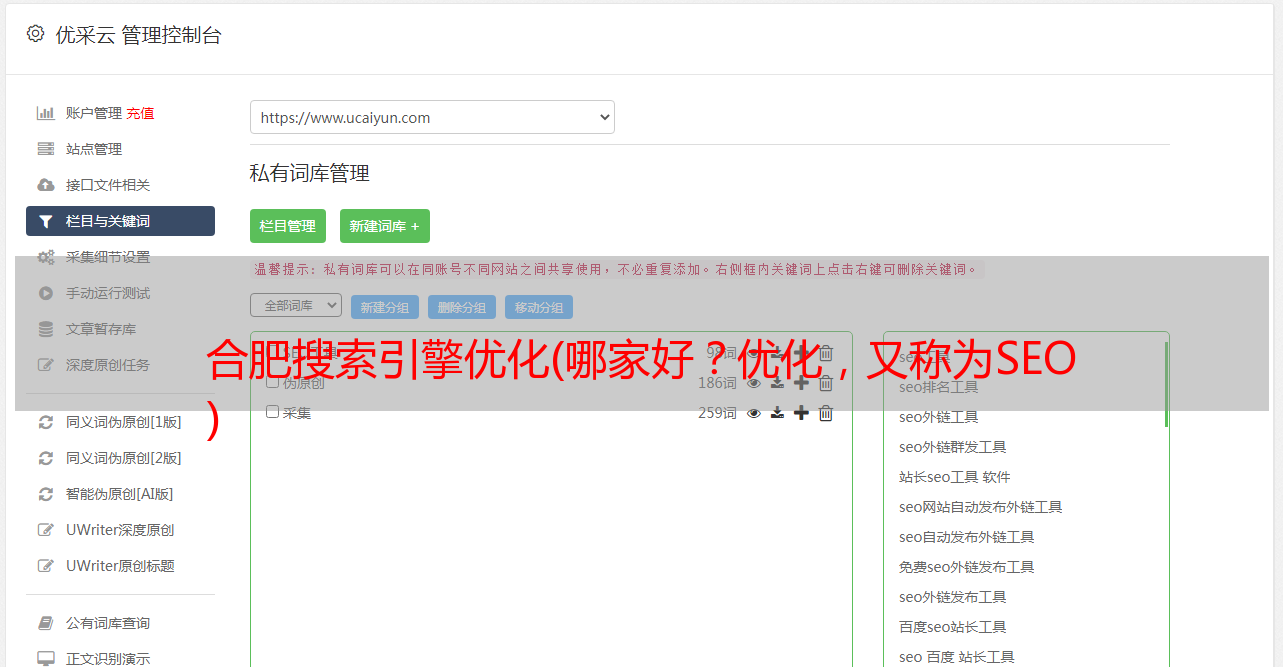Click the green keyword list scrollbar
Image resolution: width=1283 pixels, height=667 pixels.
click(x=1166, y=384)
